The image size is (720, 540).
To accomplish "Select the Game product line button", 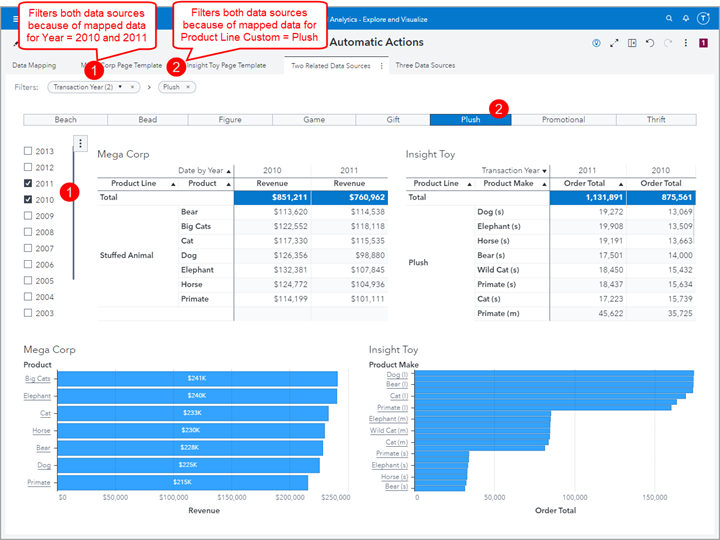I will 314,120.
